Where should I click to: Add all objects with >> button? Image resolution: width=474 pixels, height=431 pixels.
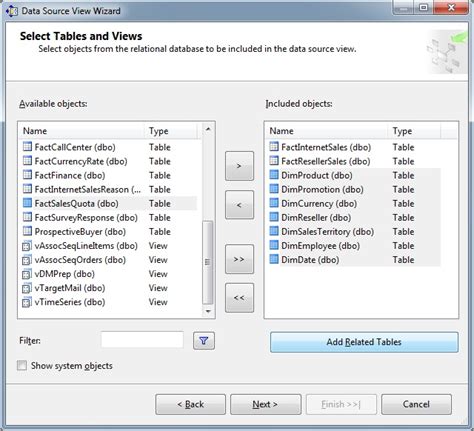point(239,259)
